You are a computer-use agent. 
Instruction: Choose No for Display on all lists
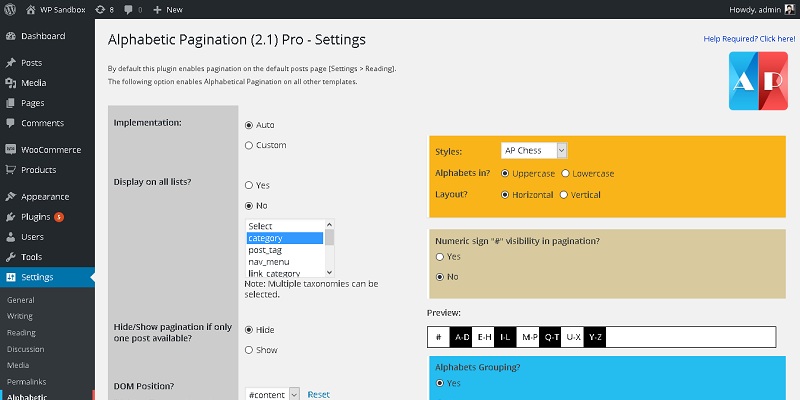(249, 206)
